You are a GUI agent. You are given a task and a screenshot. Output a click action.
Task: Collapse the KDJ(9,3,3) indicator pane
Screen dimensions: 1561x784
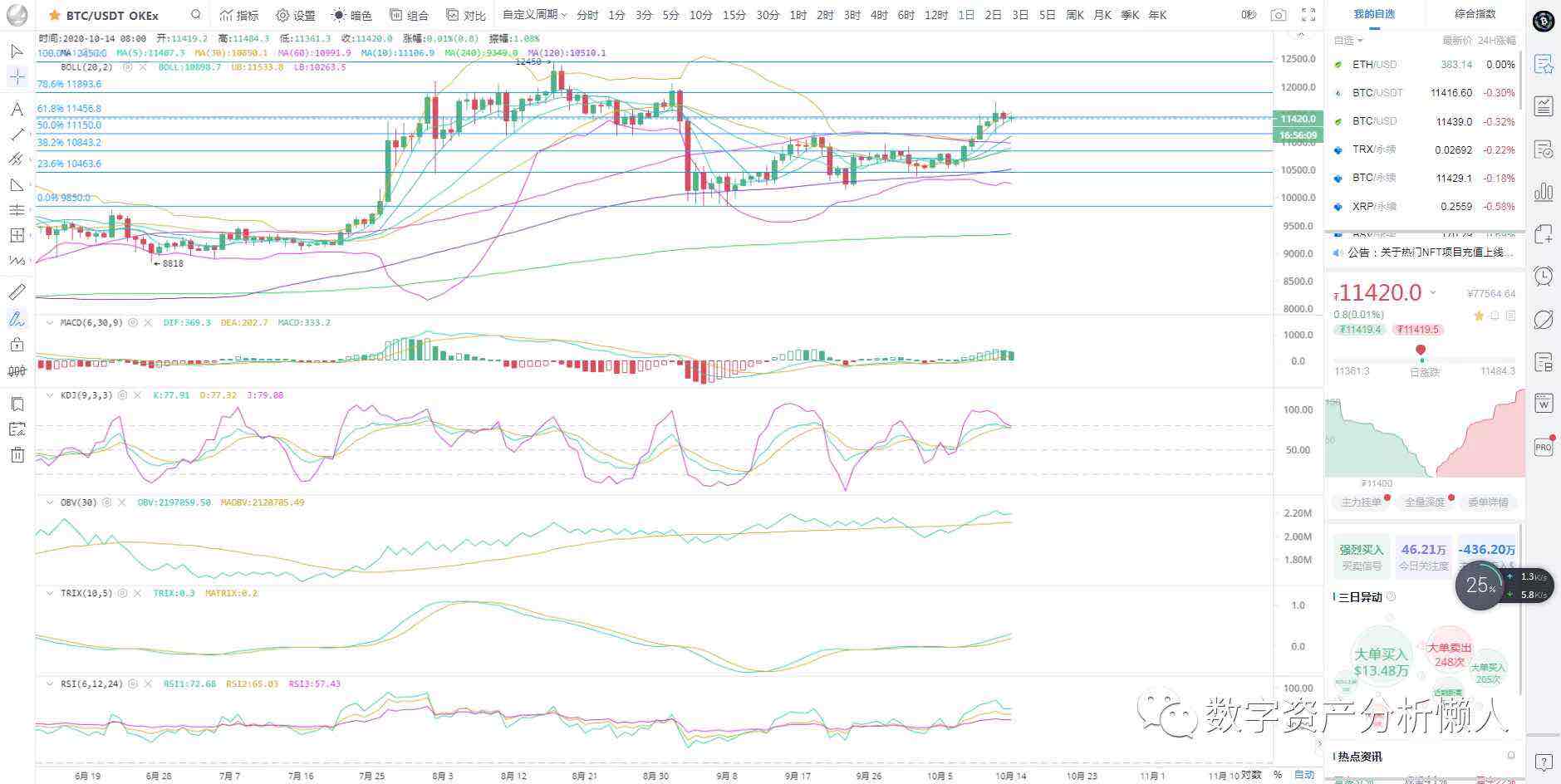[x=50, y=395]
